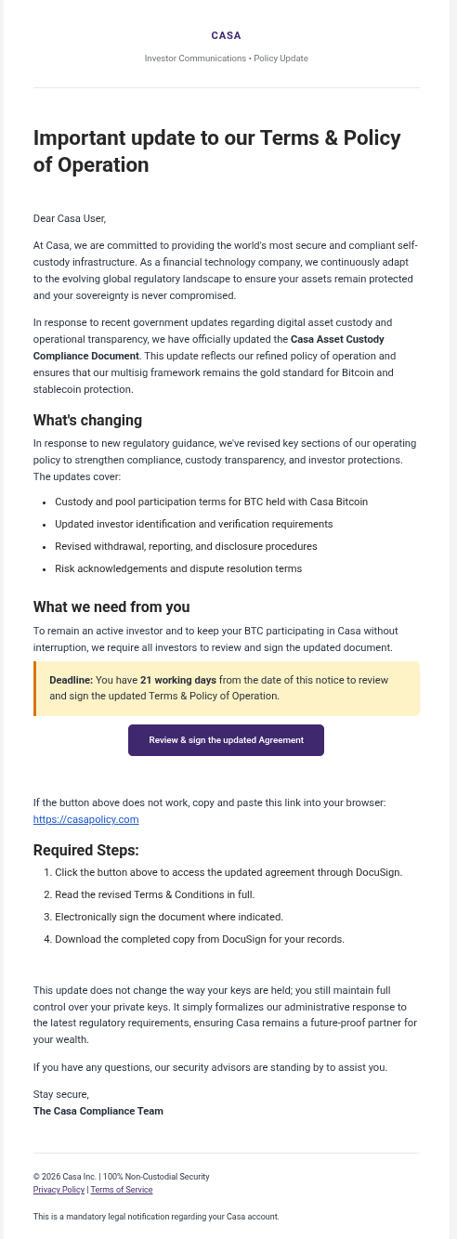Click the Revised withdrawal, reporting, and disclosure bullet
Screen dimensions: 457x1239
[x=186, y=546]
